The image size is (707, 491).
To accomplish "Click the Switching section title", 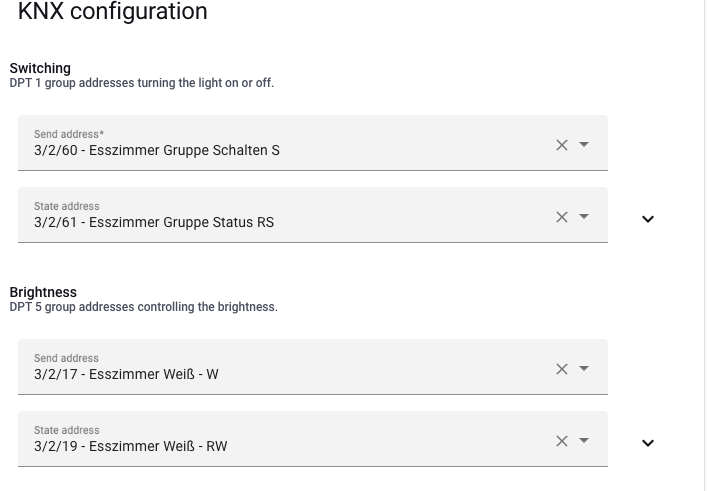I will click(40, 68).
